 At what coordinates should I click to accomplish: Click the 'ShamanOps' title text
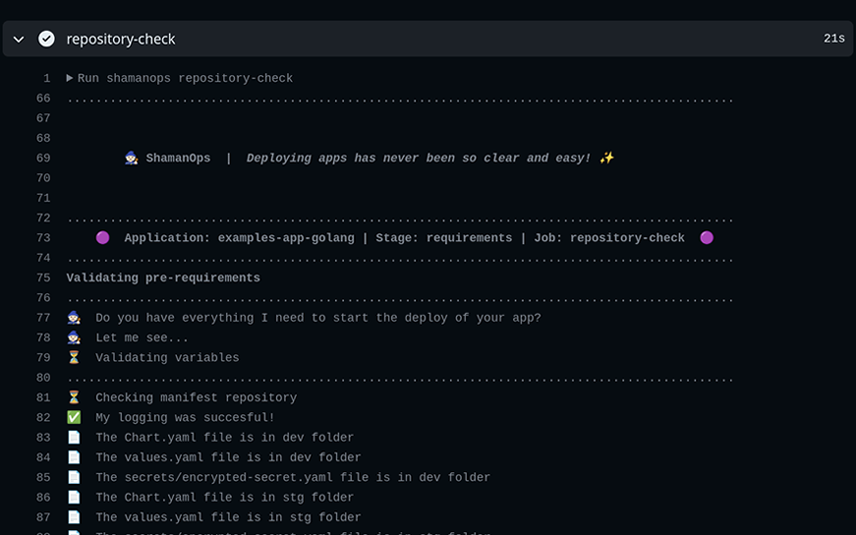178,158
